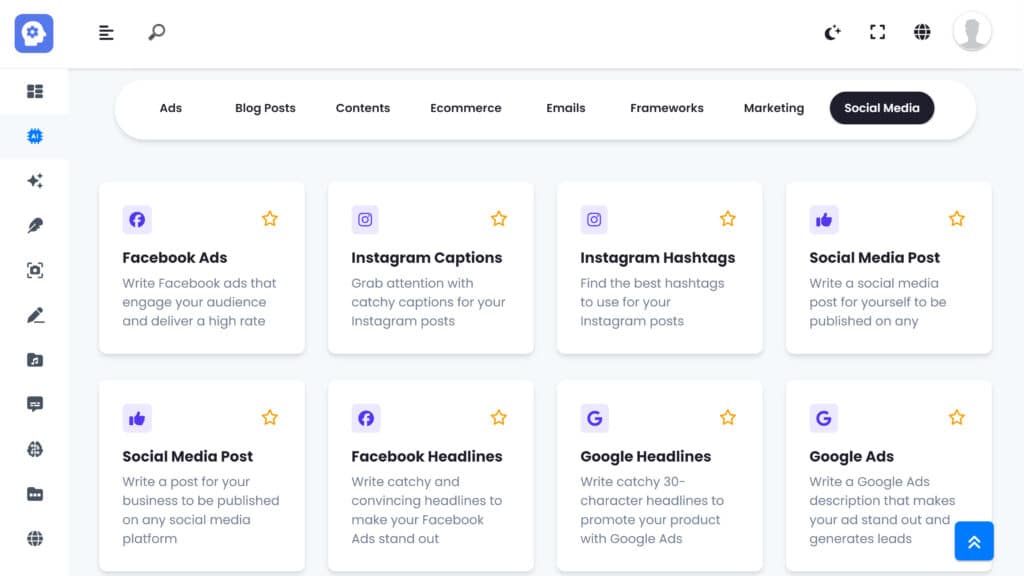Click the search magnifier icon in header

(156, 33)
